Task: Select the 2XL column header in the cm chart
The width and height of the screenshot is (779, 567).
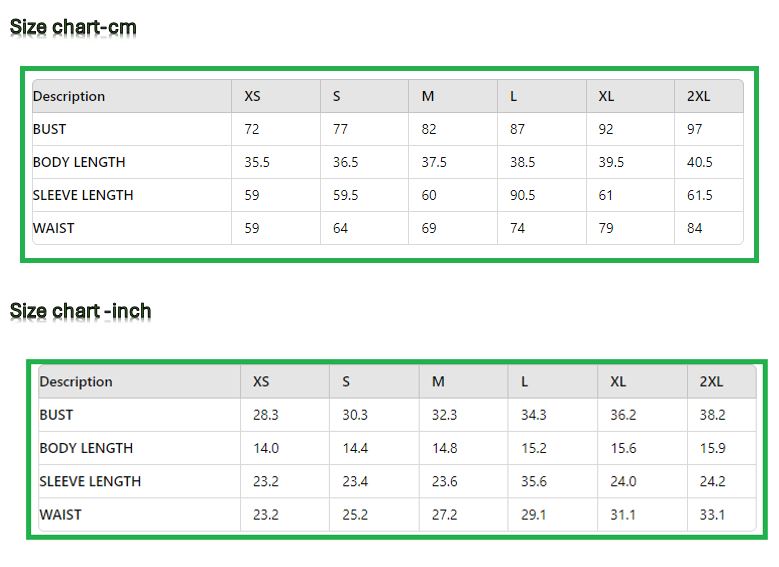Action: click(699, 96)
